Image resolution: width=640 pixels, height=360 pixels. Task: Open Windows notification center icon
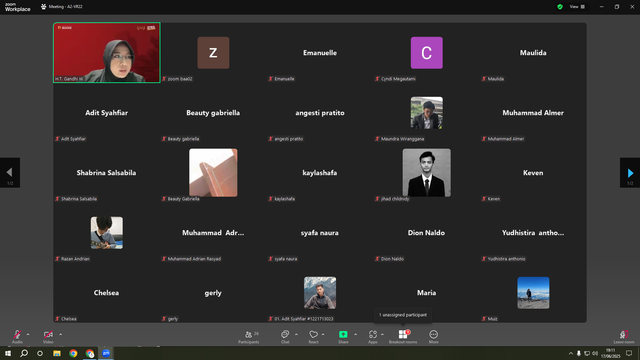point(629,353)
